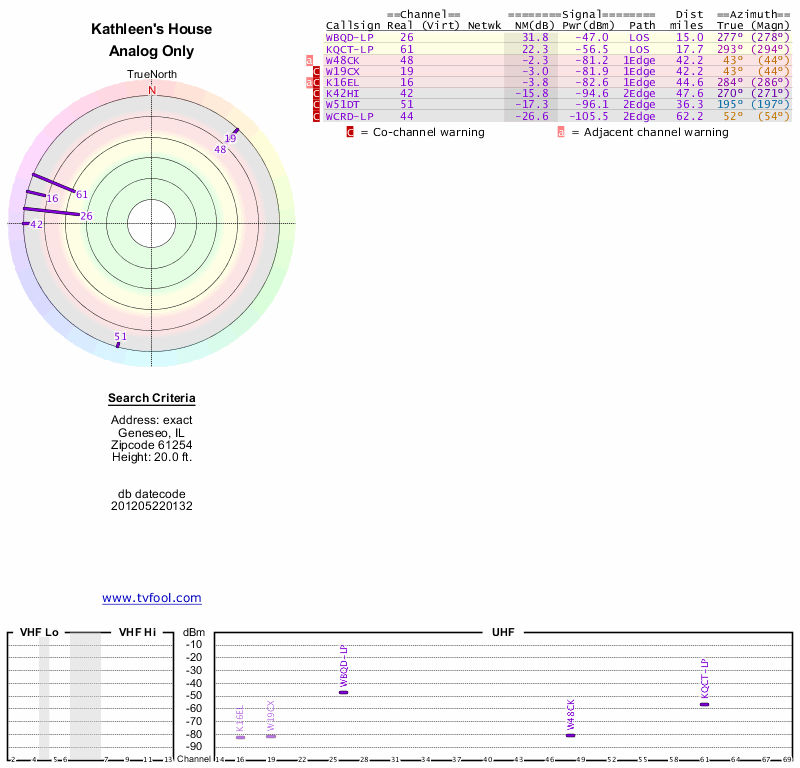Screen dimensions: 800x768
Task: Click the co-channel warning icon beside K42HI
Action: pos(317,93)
